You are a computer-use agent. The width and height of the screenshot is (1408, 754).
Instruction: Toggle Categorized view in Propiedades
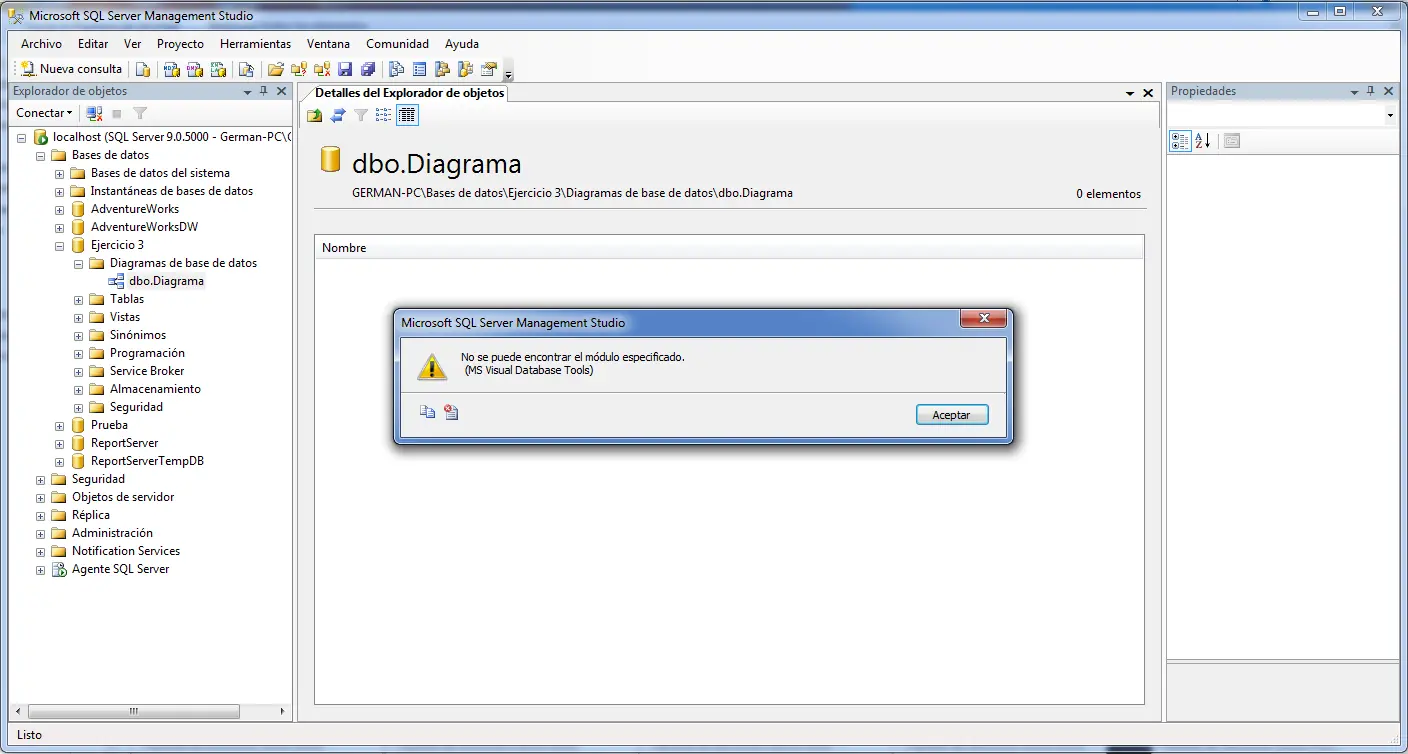coord(1180,141)
